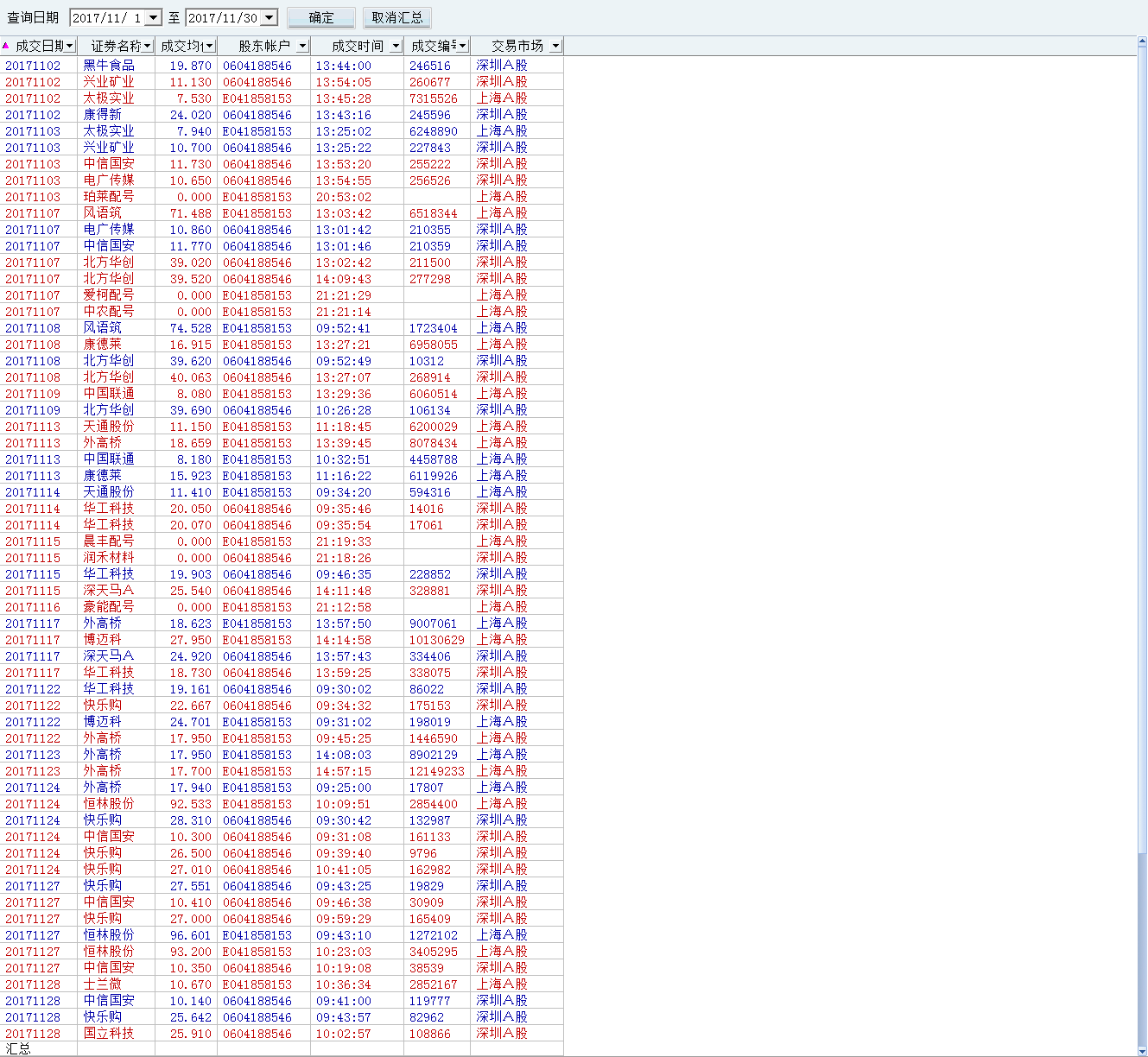Viewport: 1148px width, 1057px height.
Task: Click trade time 09:30:02
Action: [343, 689]
